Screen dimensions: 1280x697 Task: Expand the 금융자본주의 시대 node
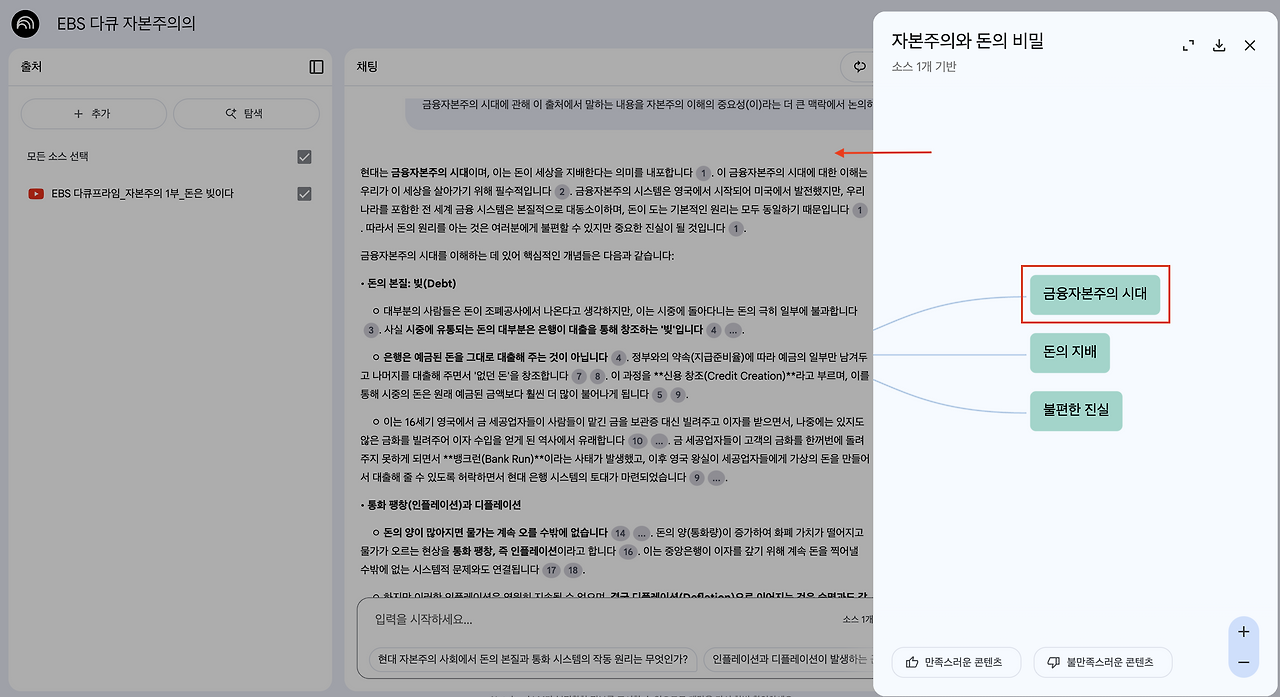pyautogui.click(x=1096, y=294)
